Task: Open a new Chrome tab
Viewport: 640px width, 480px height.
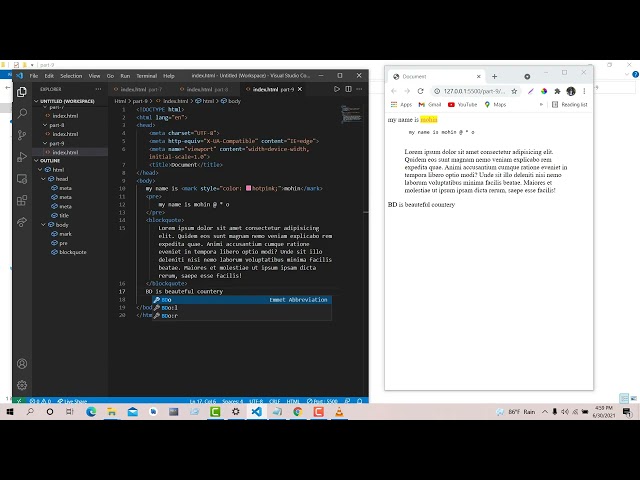Action: [494, 76]
